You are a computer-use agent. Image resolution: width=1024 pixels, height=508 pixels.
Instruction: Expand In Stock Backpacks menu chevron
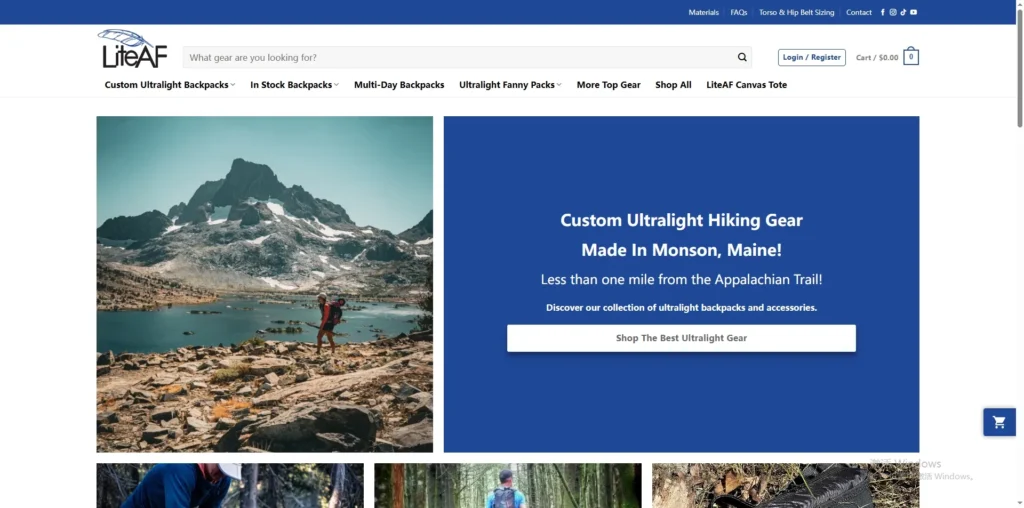coord(336,85)
